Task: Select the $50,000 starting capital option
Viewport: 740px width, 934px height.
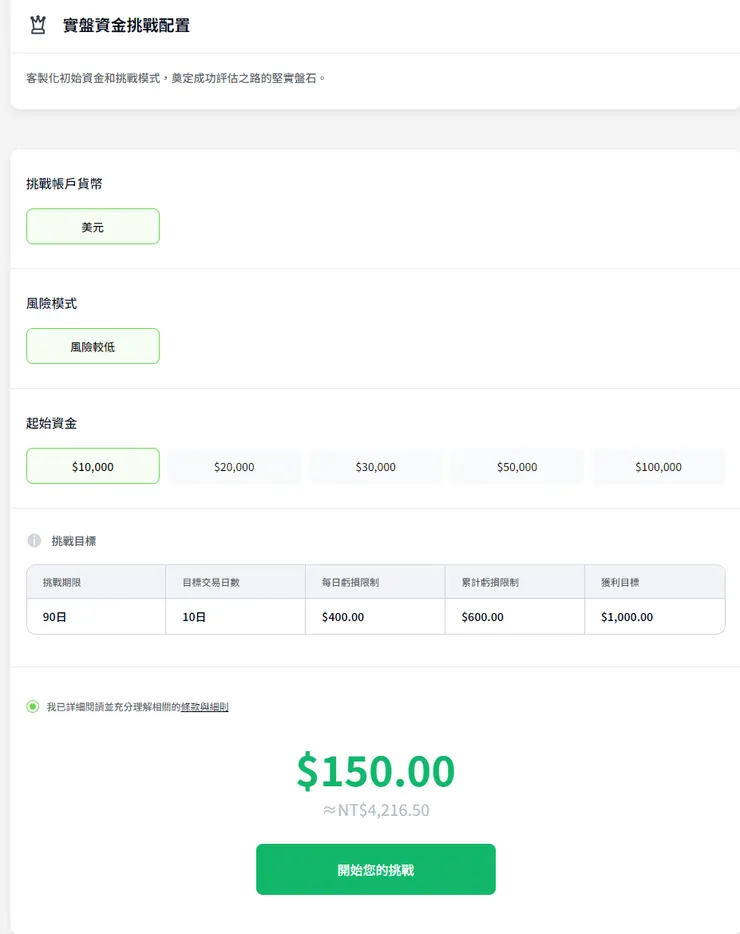Action: click(517, 466)
